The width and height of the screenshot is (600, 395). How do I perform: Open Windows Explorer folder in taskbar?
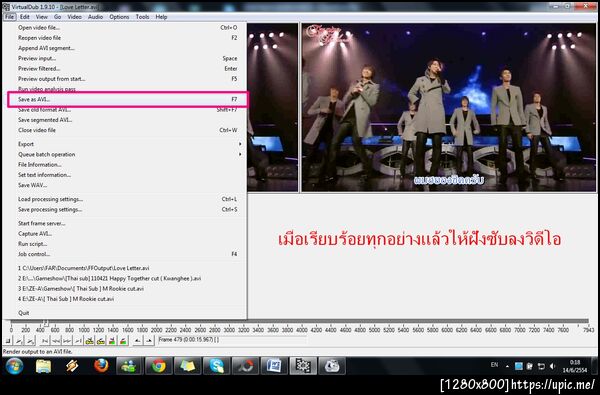click(43, 366)
